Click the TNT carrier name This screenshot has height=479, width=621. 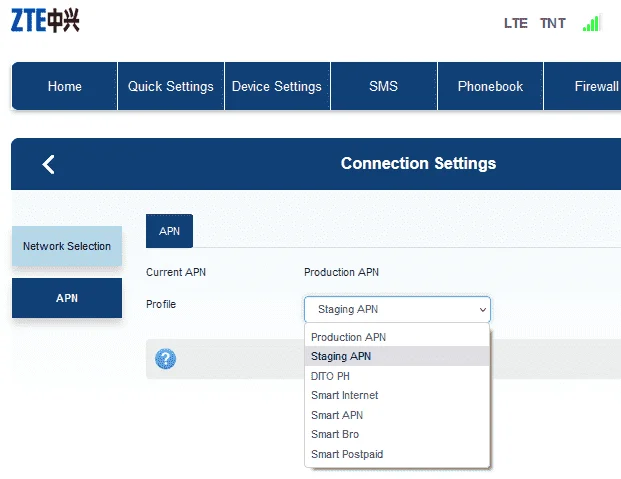tap(553, 23)
